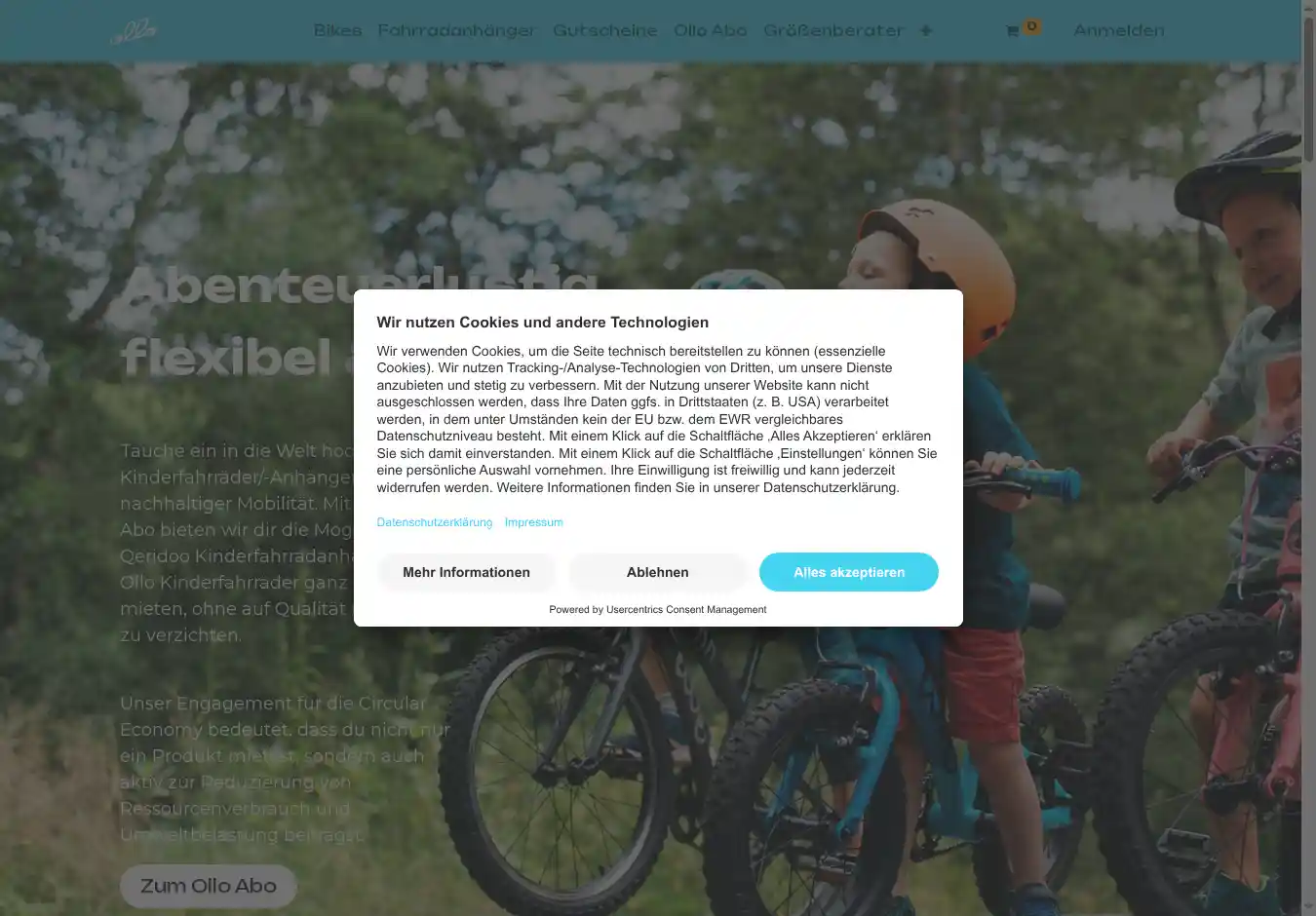Expand more menu items with plus icon
This screenshot has height=916, width=1316.
tap(926, 31)
